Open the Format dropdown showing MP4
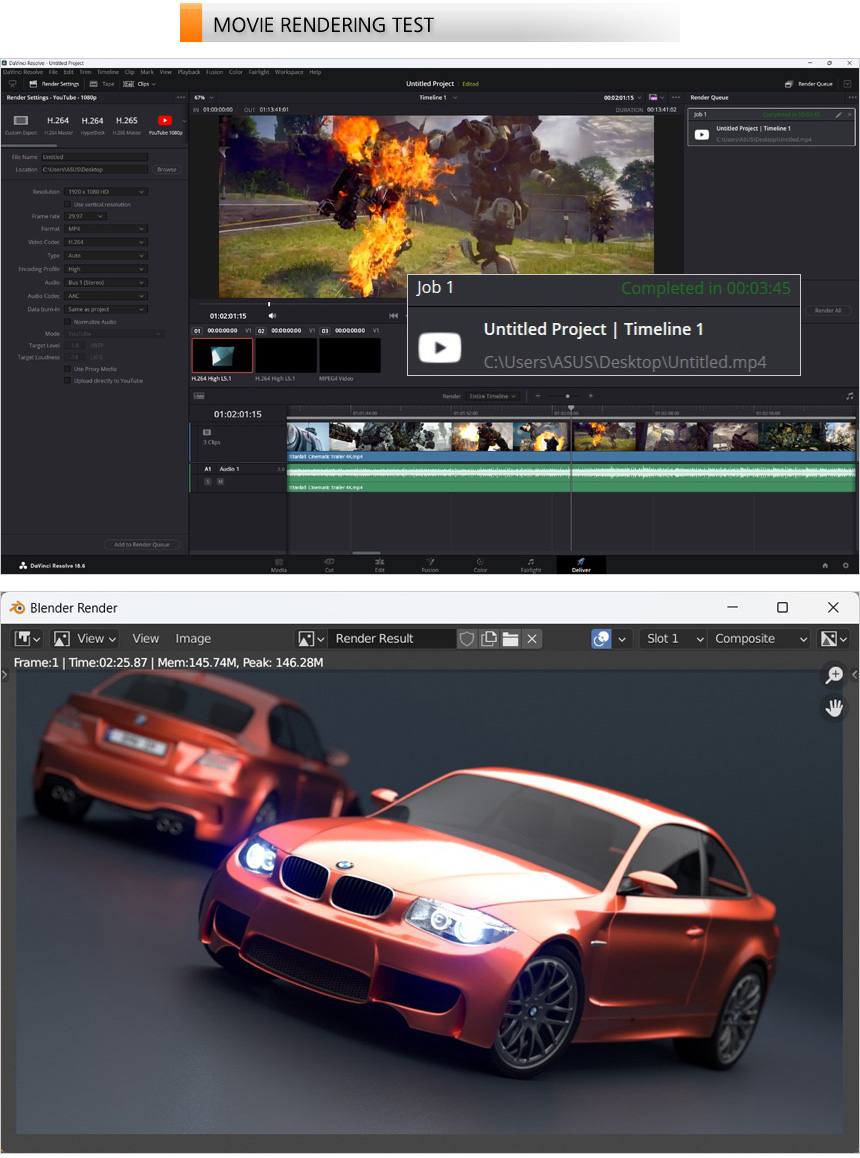Image resolution: width=860 pixels, height=1158 pixels. (106, 229)
